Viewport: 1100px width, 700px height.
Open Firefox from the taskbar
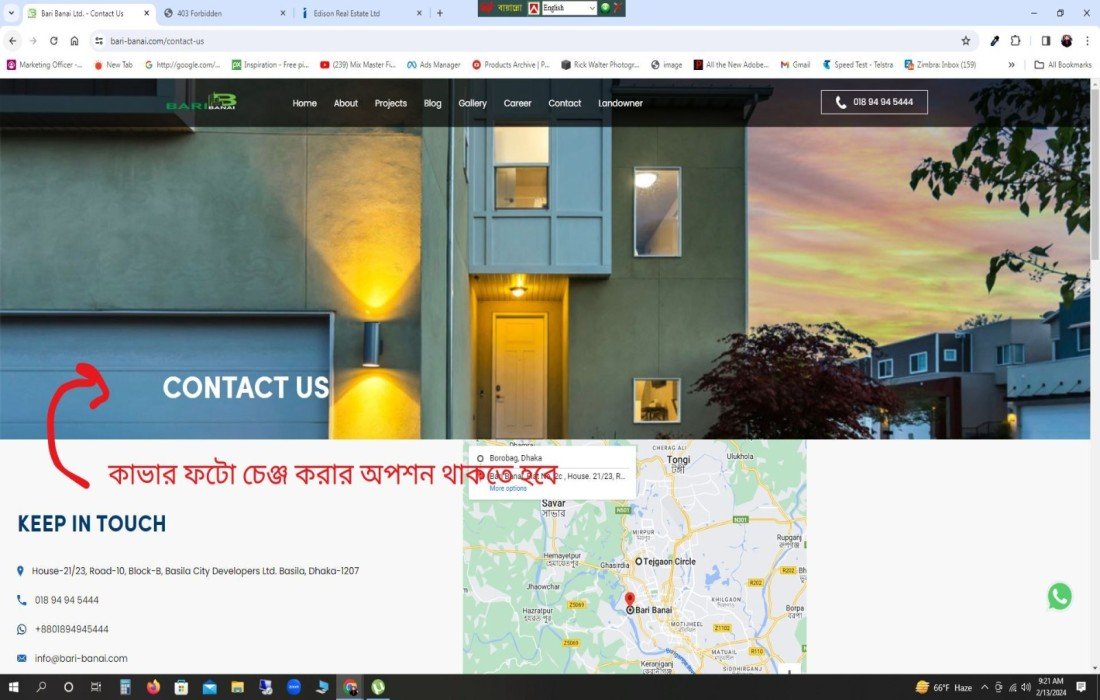[153, 687]
